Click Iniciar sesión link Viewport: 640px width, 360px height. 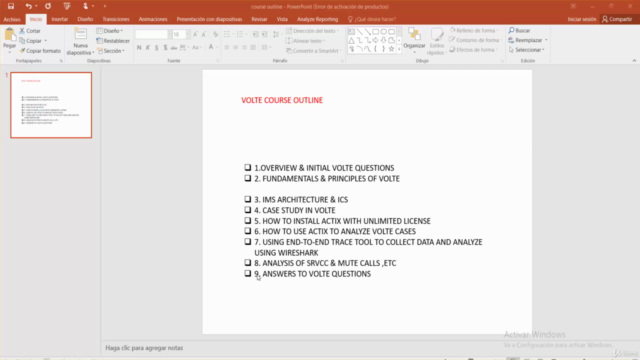[582, 19]
